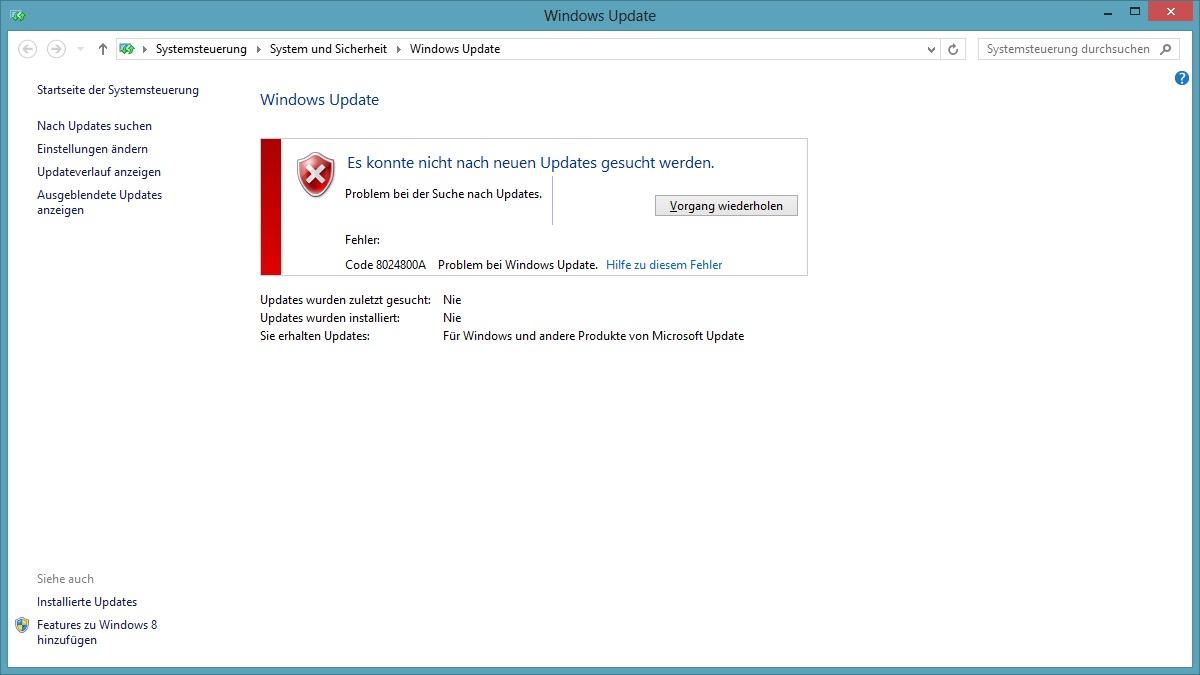This screenshot has width=1200, height=675.
Task: Click the window icon in the title bar
Action: point(17,15)
